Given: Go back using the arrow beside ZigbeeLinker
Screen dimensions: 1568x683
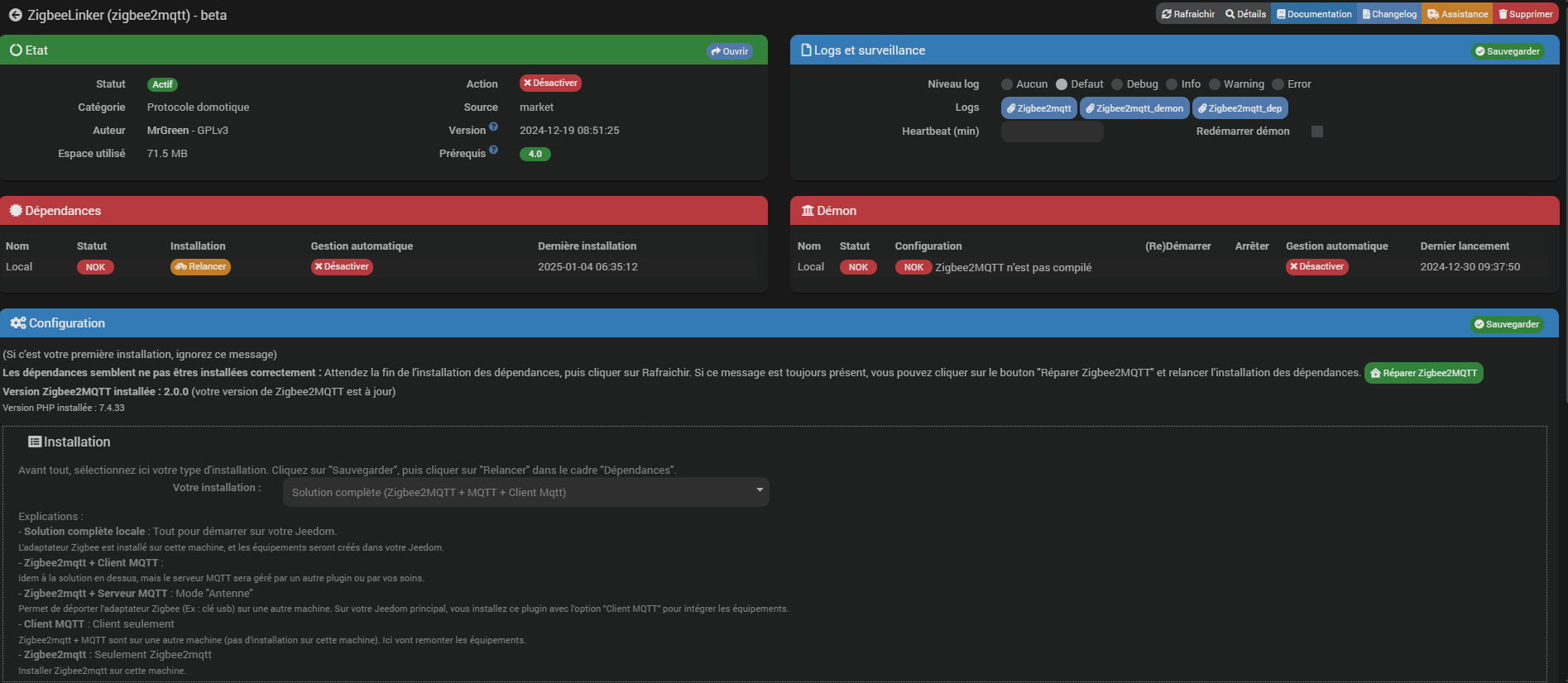Looking at the screenshot, I should tap(15, 15).
